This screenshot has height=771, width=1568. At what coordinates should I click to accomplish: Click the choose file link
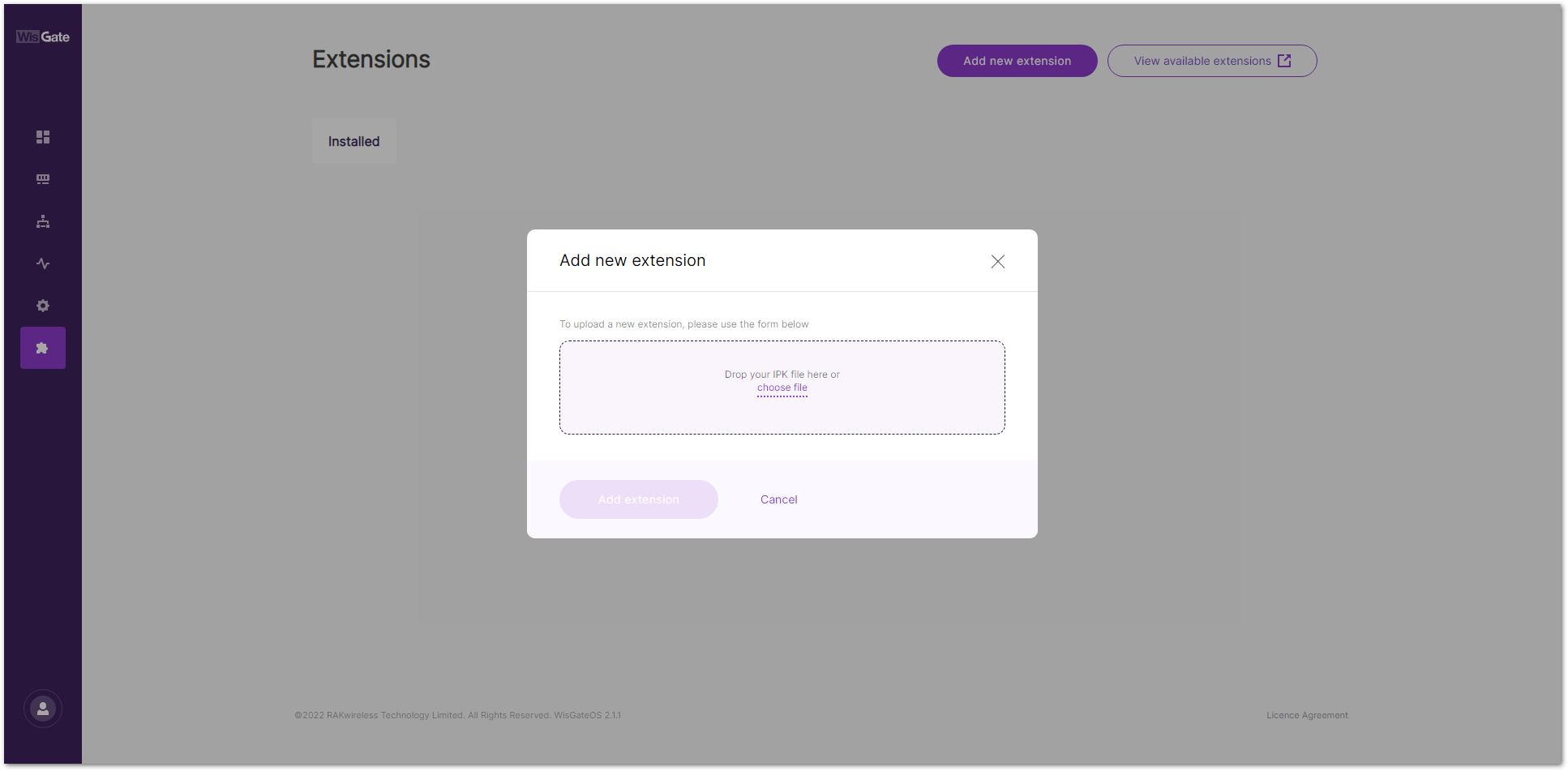tap(782, 388)
